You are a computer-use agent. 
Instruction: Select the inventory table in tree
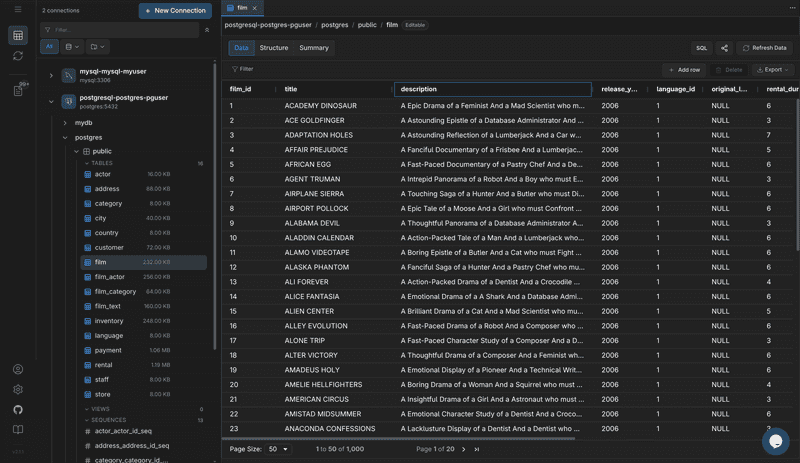144,321
